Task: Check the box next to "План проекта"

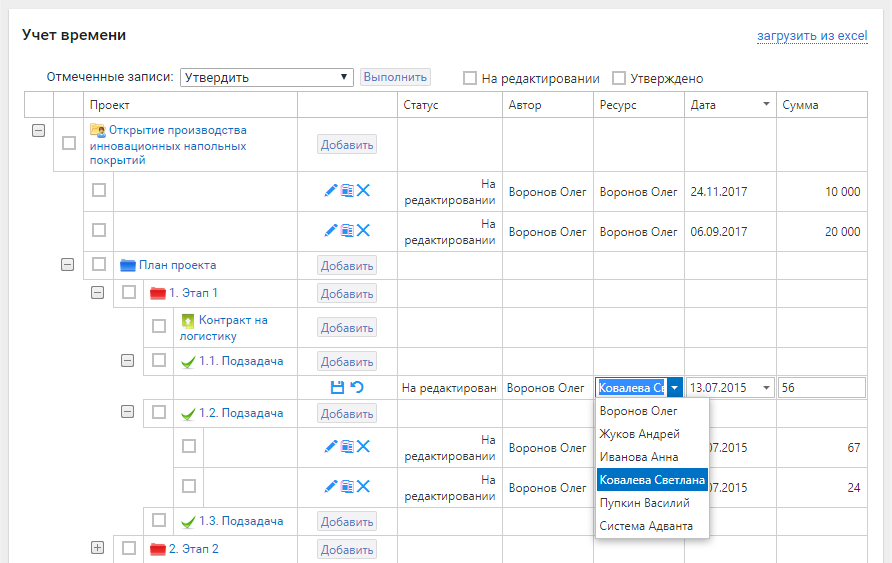Action: [99, 265]
